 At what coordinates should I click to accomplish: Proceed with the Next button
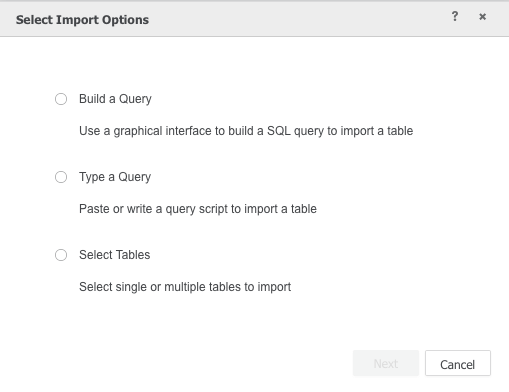click(386, 363)
